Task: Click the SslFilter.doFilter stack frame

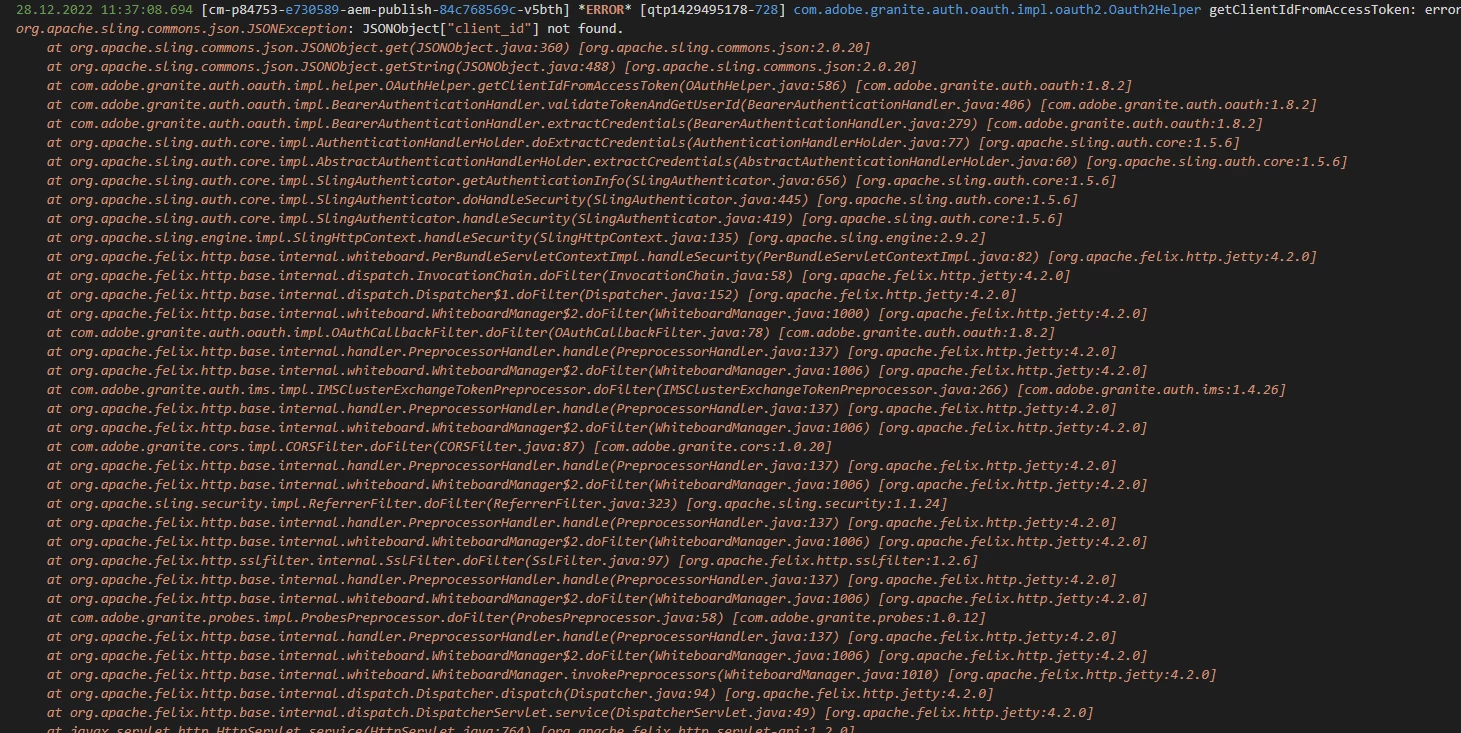Action: click(x=512, y=561)
